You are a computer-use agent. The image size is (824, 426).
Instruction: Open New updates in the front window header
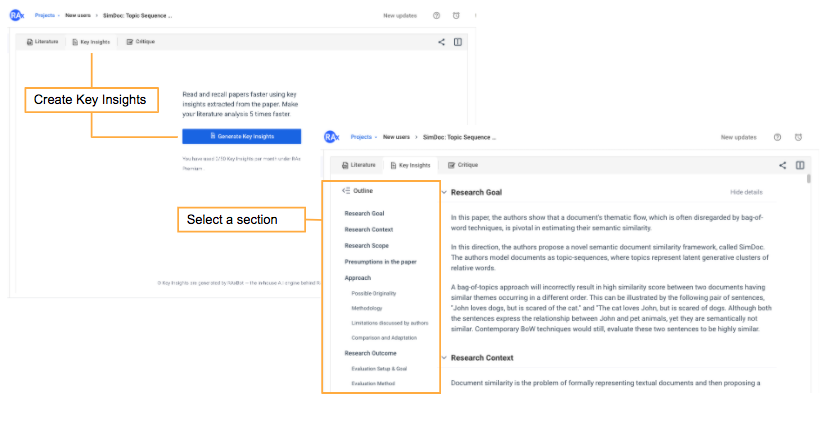point(738,137)
